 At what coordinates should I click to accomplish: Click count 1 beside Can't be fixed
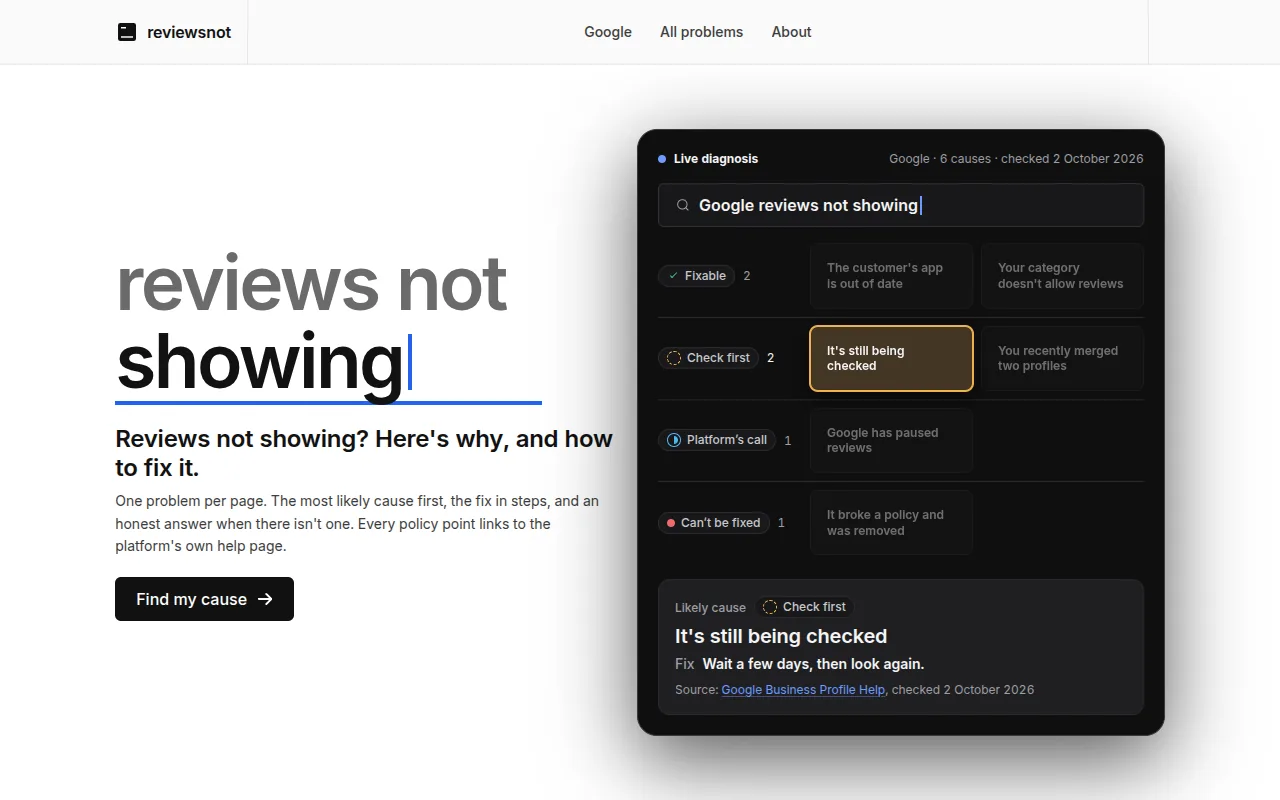click(781, 523)
